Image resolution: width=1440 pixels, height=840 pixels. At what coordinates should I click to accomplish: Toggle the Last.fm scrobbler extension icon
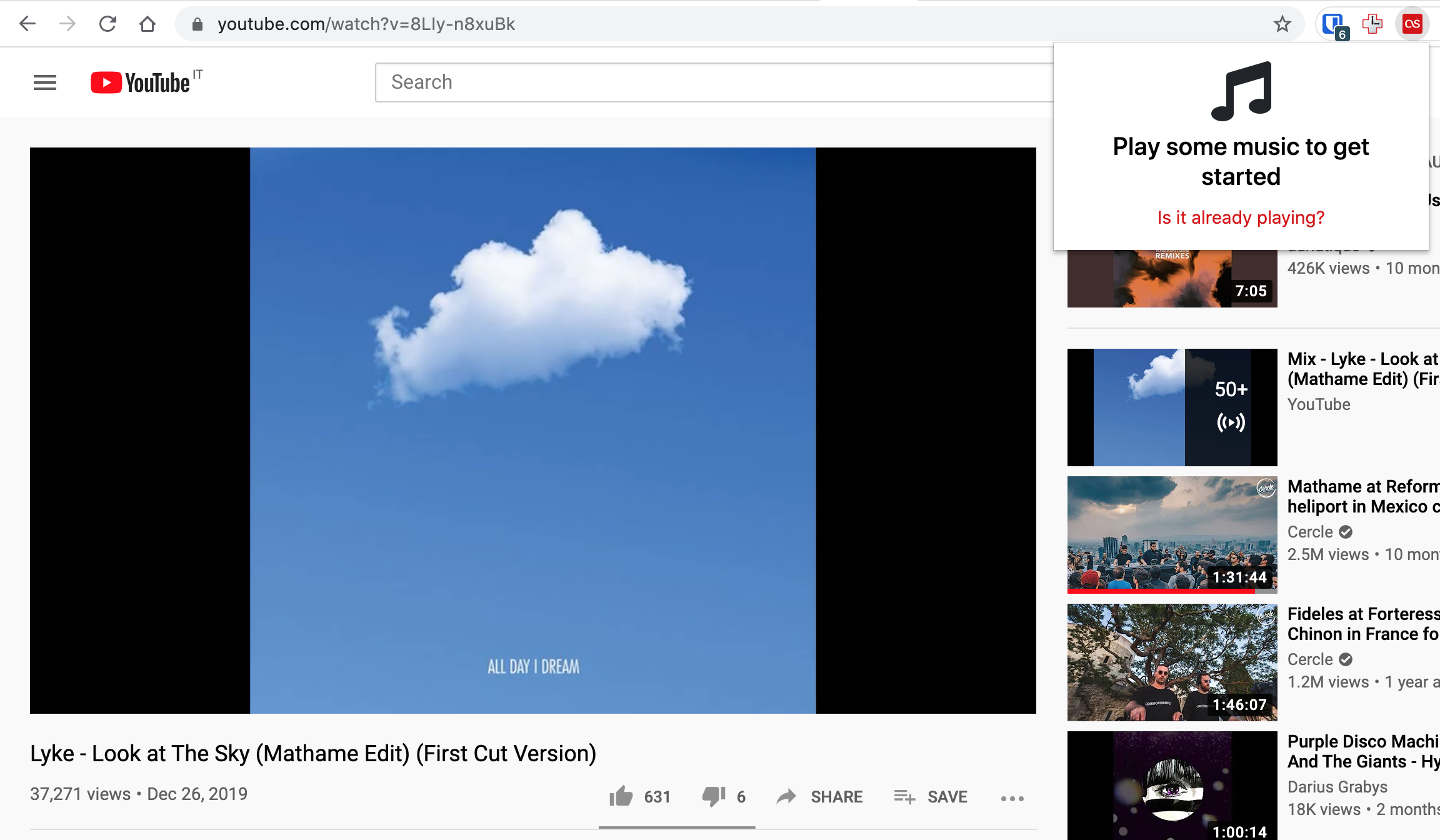tap(1412, 24)
